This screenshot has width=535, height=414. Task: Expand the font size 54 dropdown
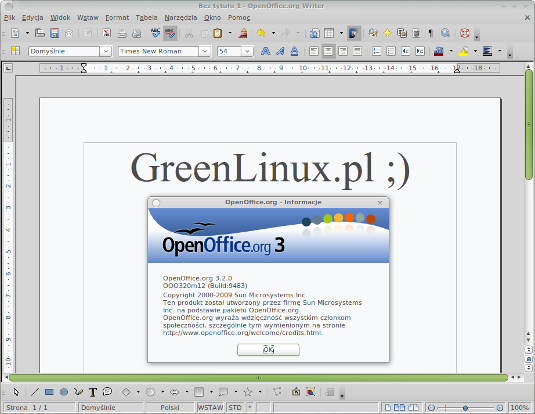(x=248, y=51)
